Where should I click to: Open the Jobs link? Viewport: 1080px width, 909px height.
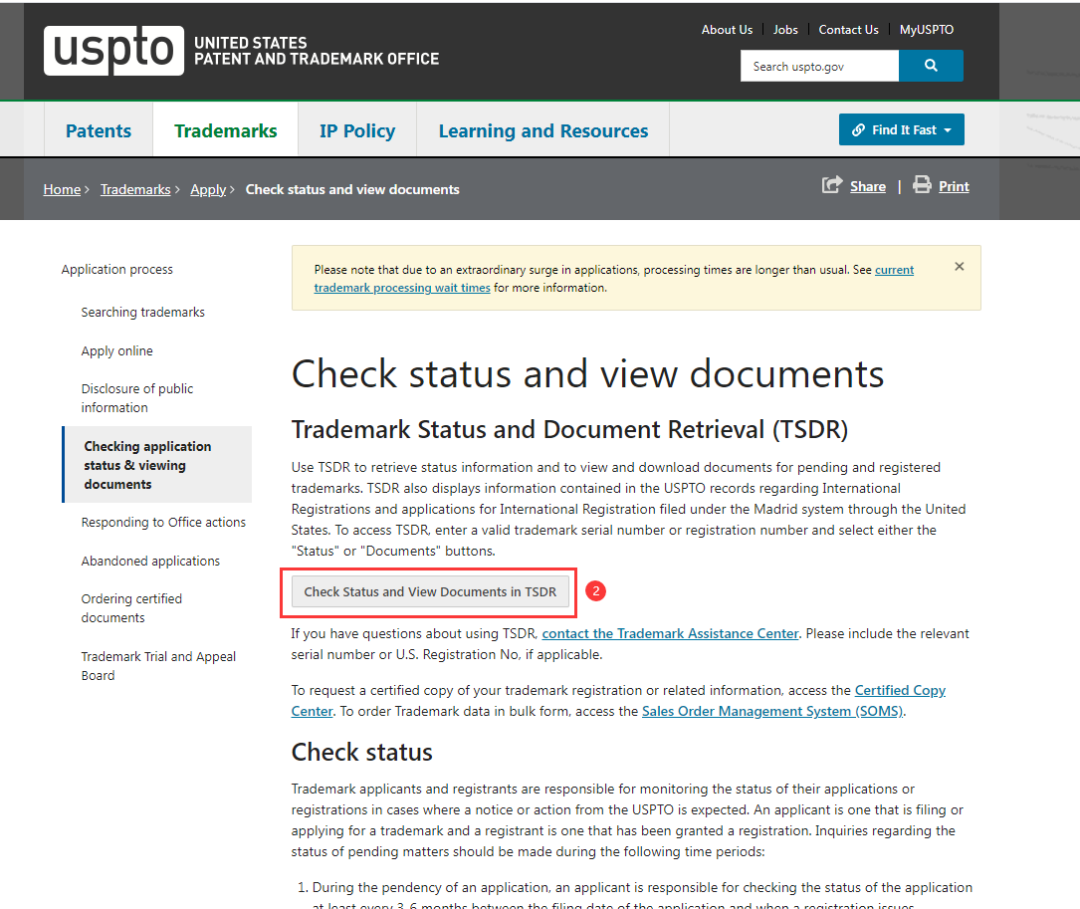tap(785, 30)
